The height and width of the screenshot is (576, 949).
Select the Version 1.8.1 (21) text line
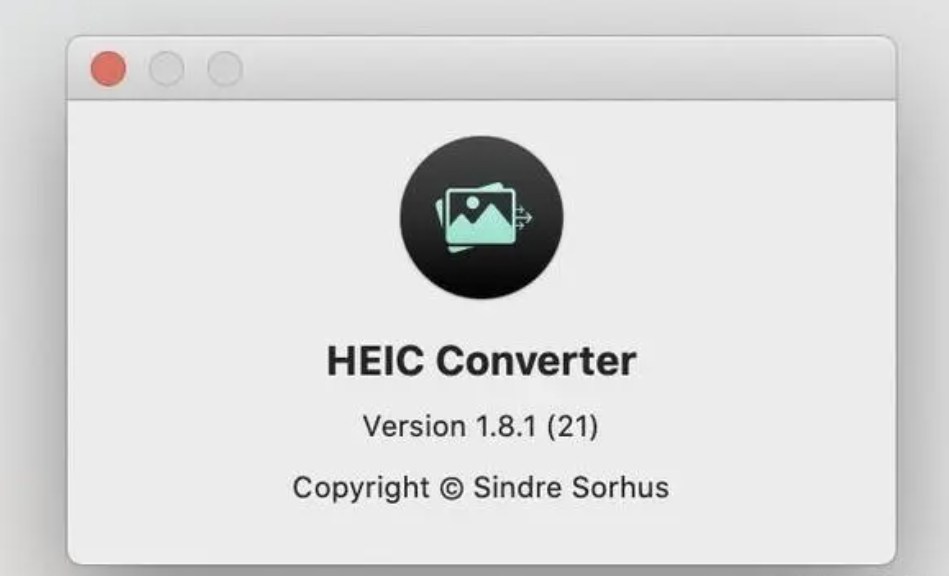481,427
